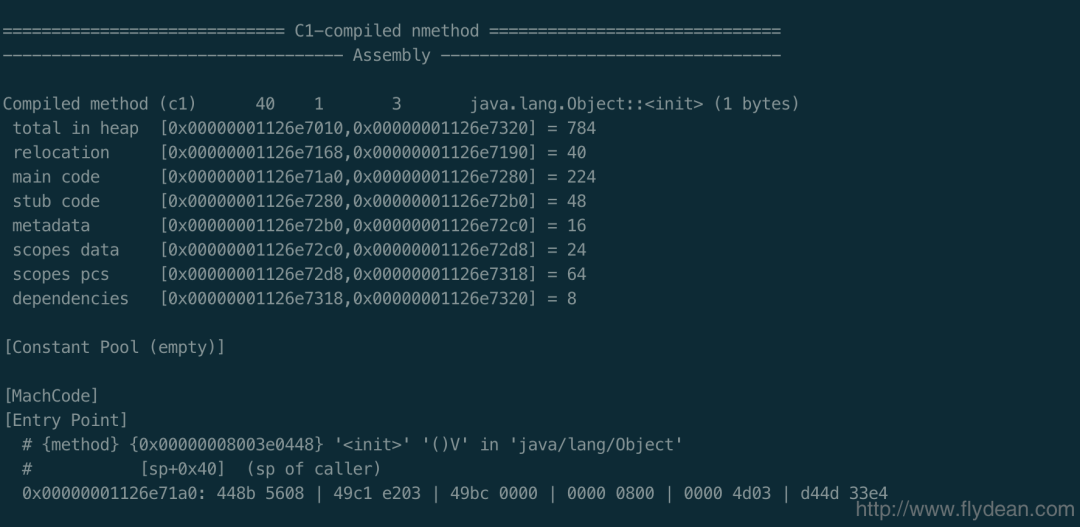Click the 'dependencies' line label
This screenshot has width=1080, height=527.
[70, 298]
